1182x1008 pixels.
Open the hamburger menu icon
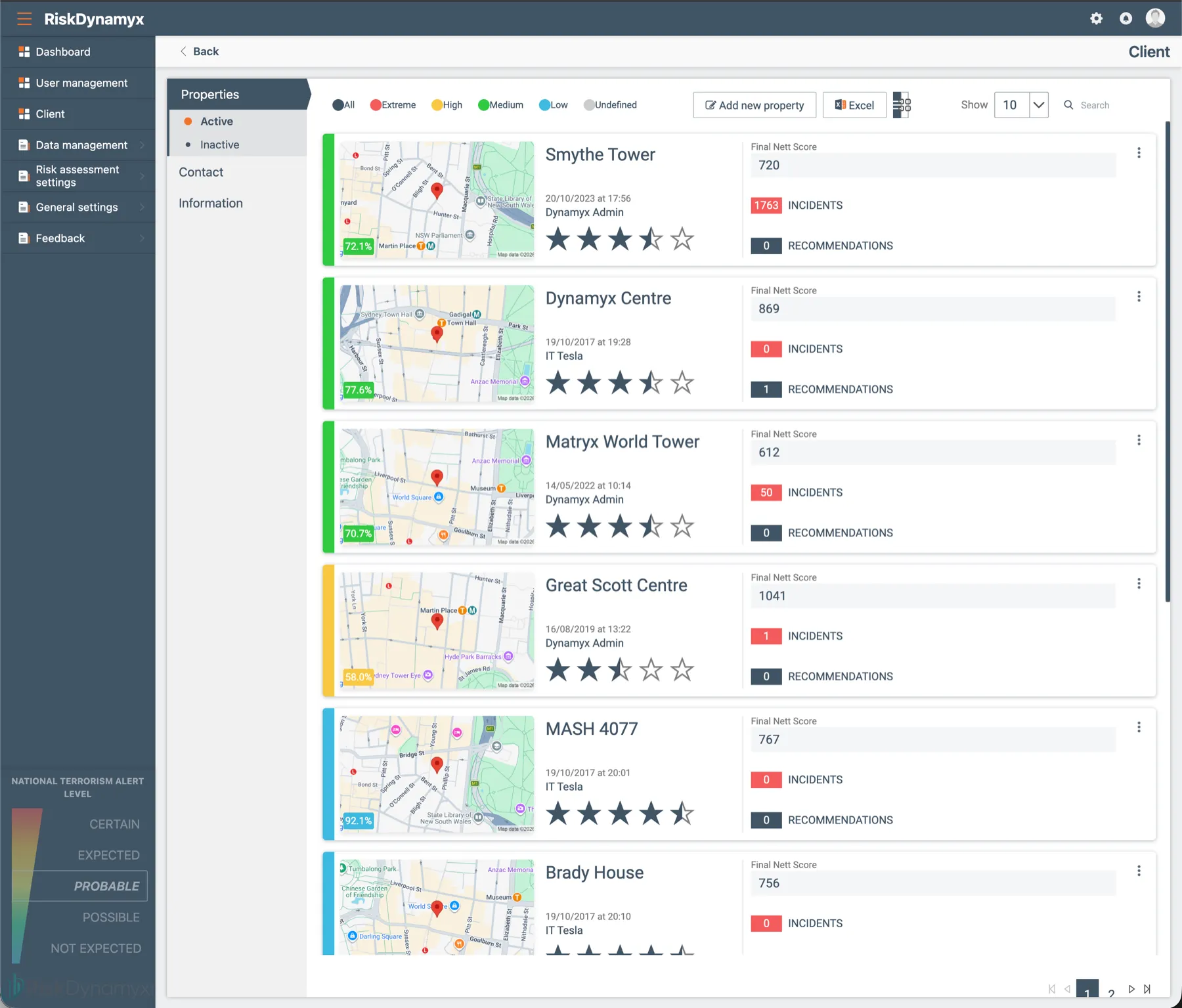(24, 19)
